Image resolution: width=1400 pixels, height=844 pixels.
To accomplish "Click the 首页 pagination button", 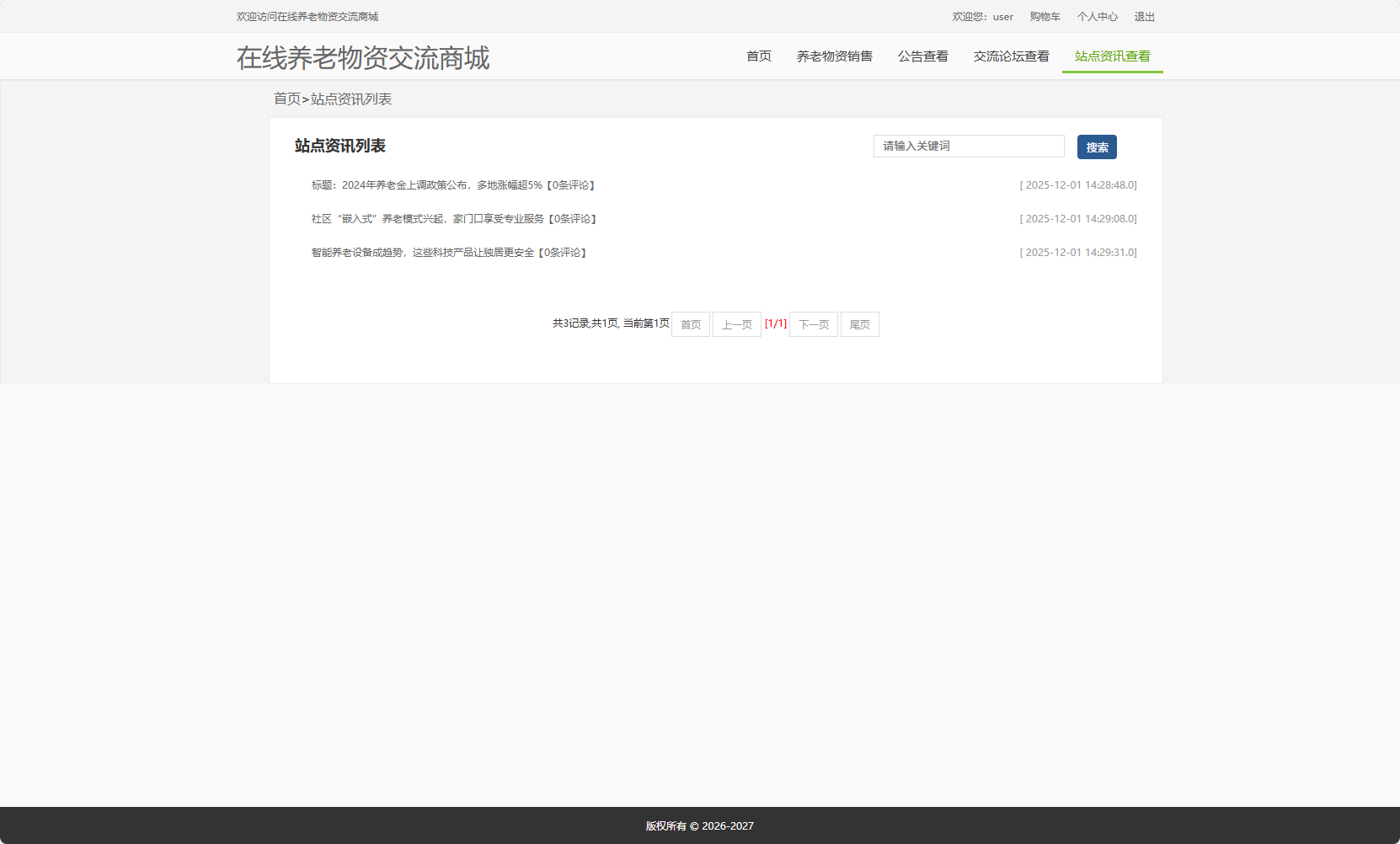I will pos(691,324).
